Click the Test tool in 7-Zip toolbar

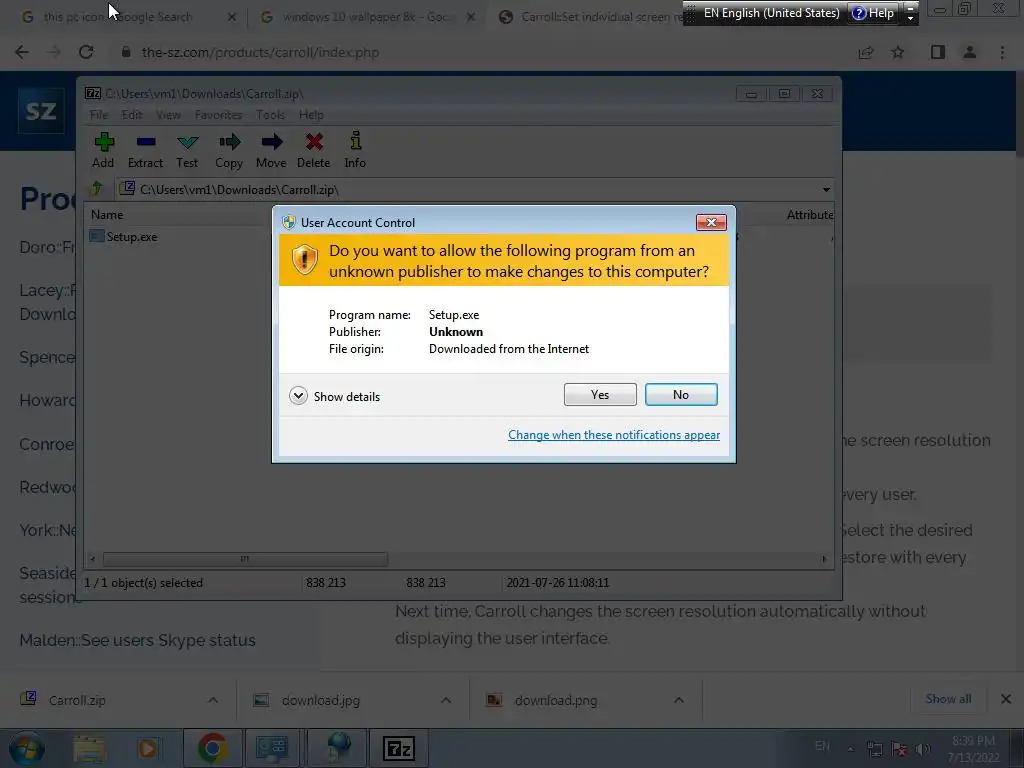(x=187, y=151)
